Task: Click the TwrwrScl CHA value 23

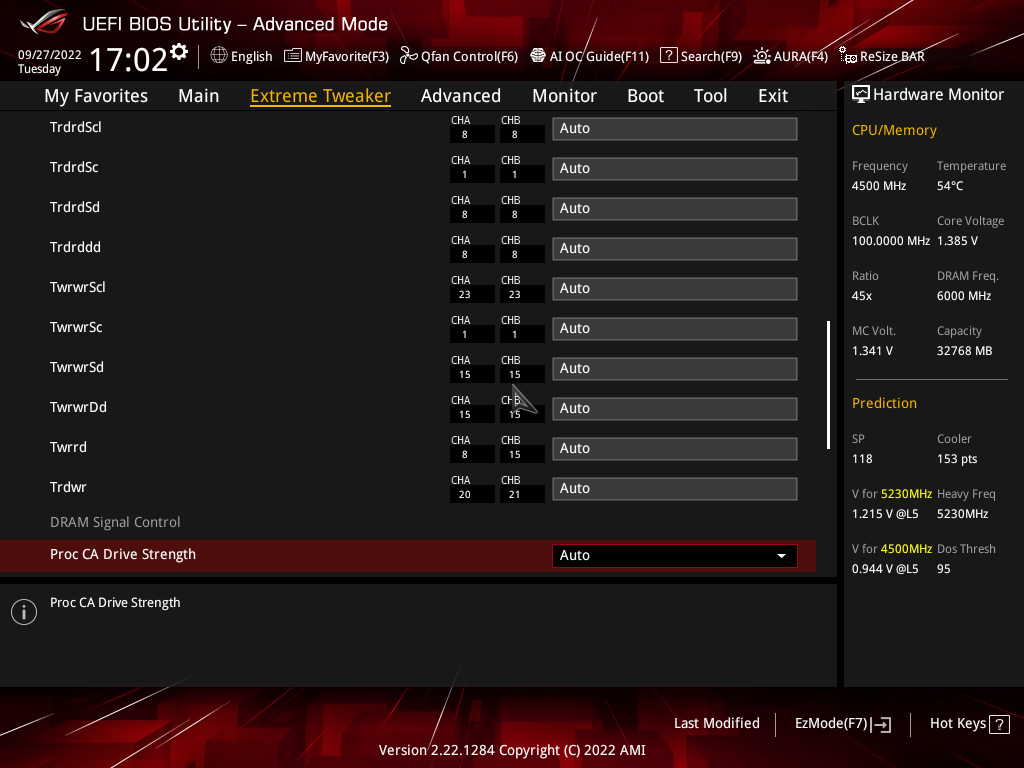Action: 464,295
